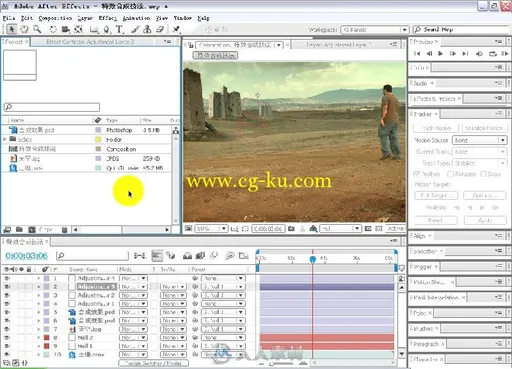The width and height of the screenshot is (512, 369).
Task: Open the File menu
Action: [x=9, y=18]
